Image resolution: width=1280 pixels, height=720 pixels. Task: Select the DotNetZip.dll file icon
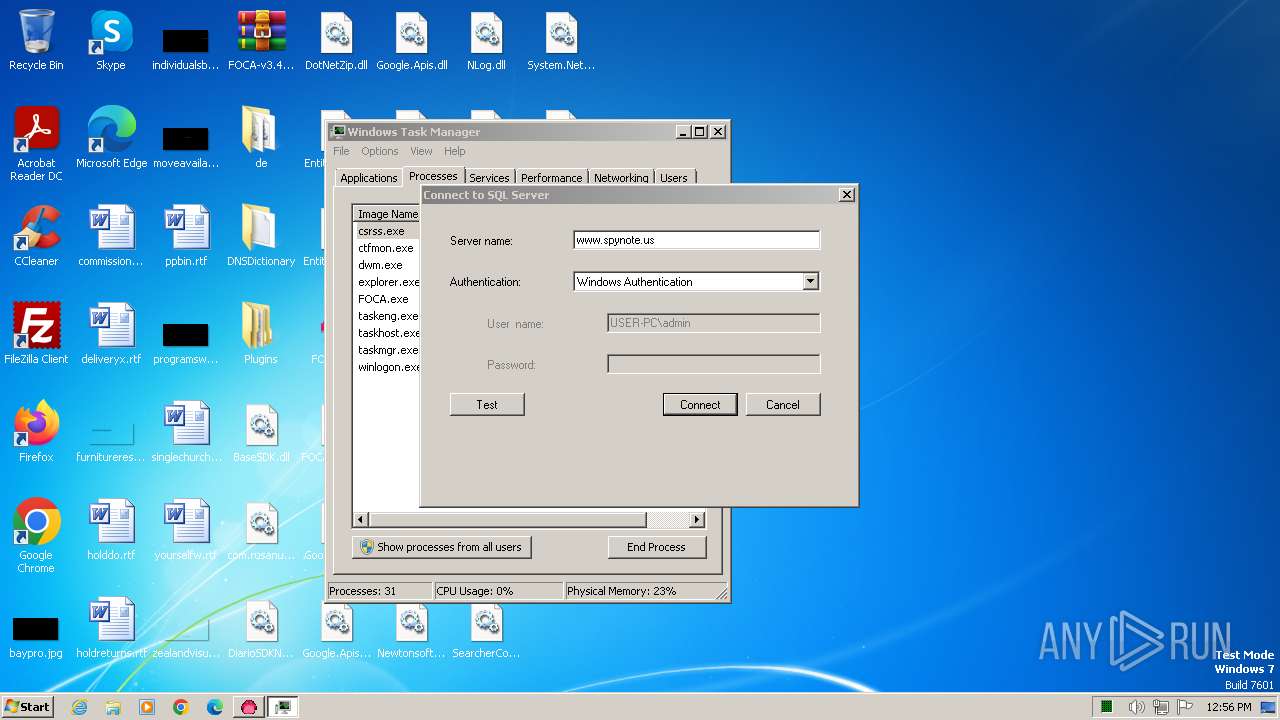pyautogui.click(x=336, y=40)
